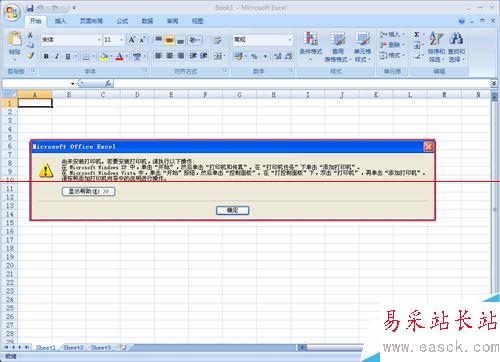Open the format cells (格式) menu
This screenshot has height=362, width=500.
point(392,55)
